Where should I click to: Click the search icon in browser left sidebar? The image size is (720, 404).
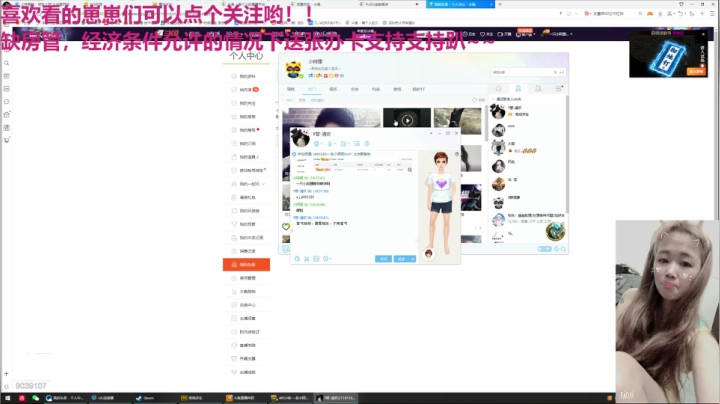pyautogui.click(x=6, y=63)
